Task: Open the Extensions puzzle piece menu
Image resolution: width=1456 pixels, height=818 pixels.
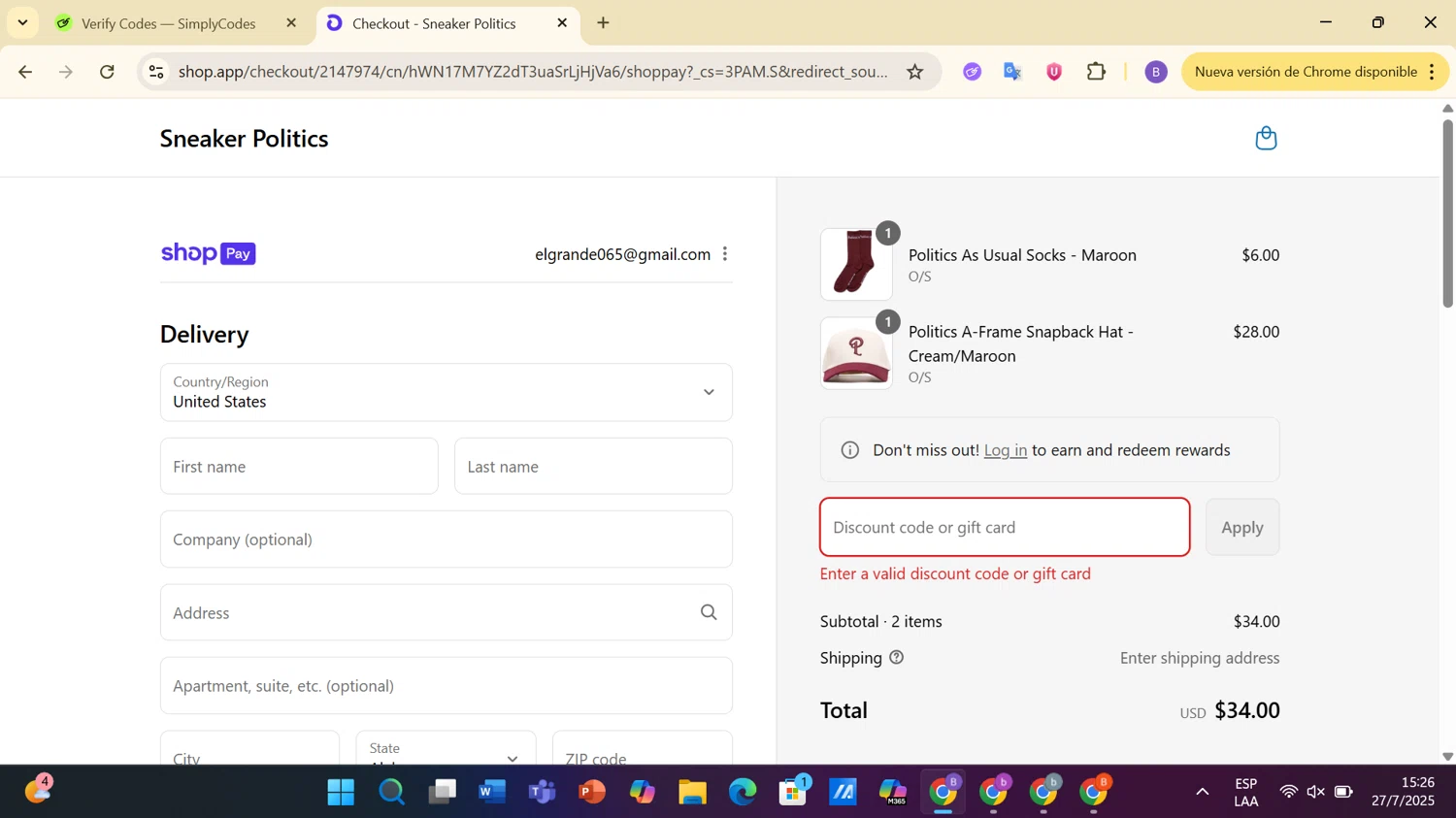Action: click(x=1096, y=72)
